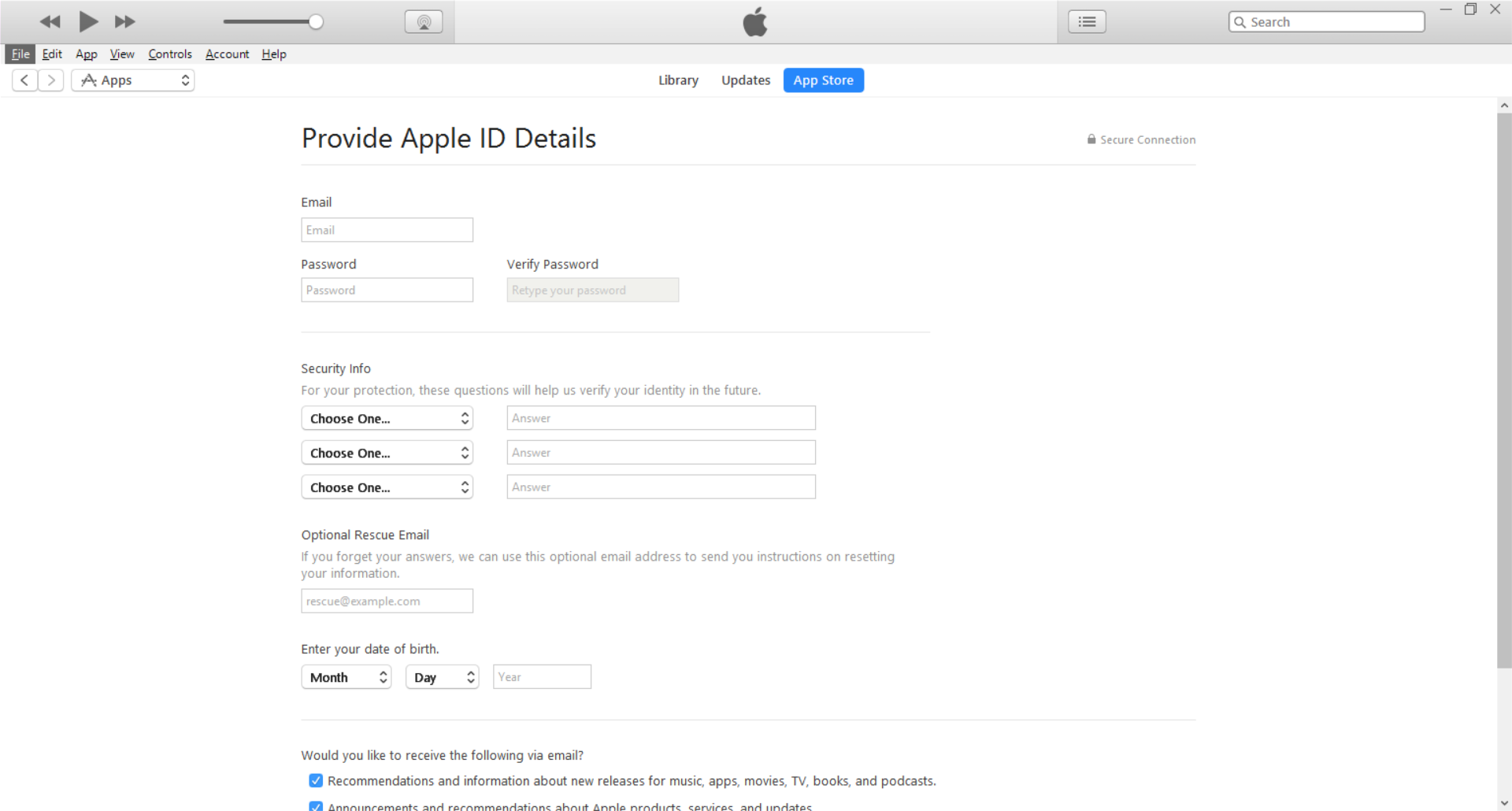The height and width of the screenshot is (811, 1512).
Task: Select the App Store tab
Action: [823, 80]
